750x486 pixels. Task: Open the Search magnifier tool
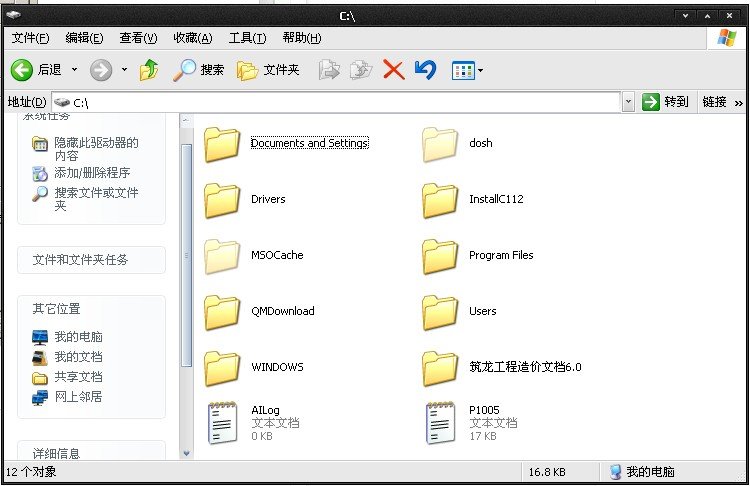pyautogui.click(x=184, y=70)
